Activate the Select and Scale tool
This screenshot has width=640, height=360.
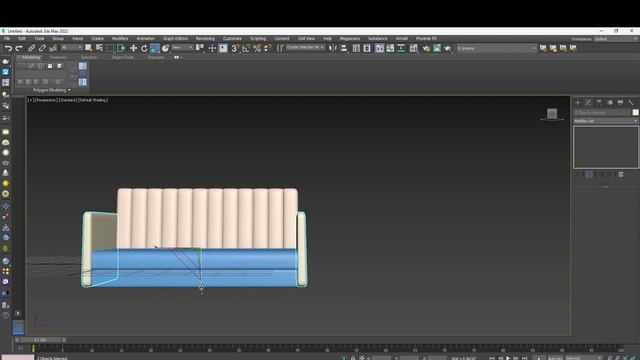(155, 48)
